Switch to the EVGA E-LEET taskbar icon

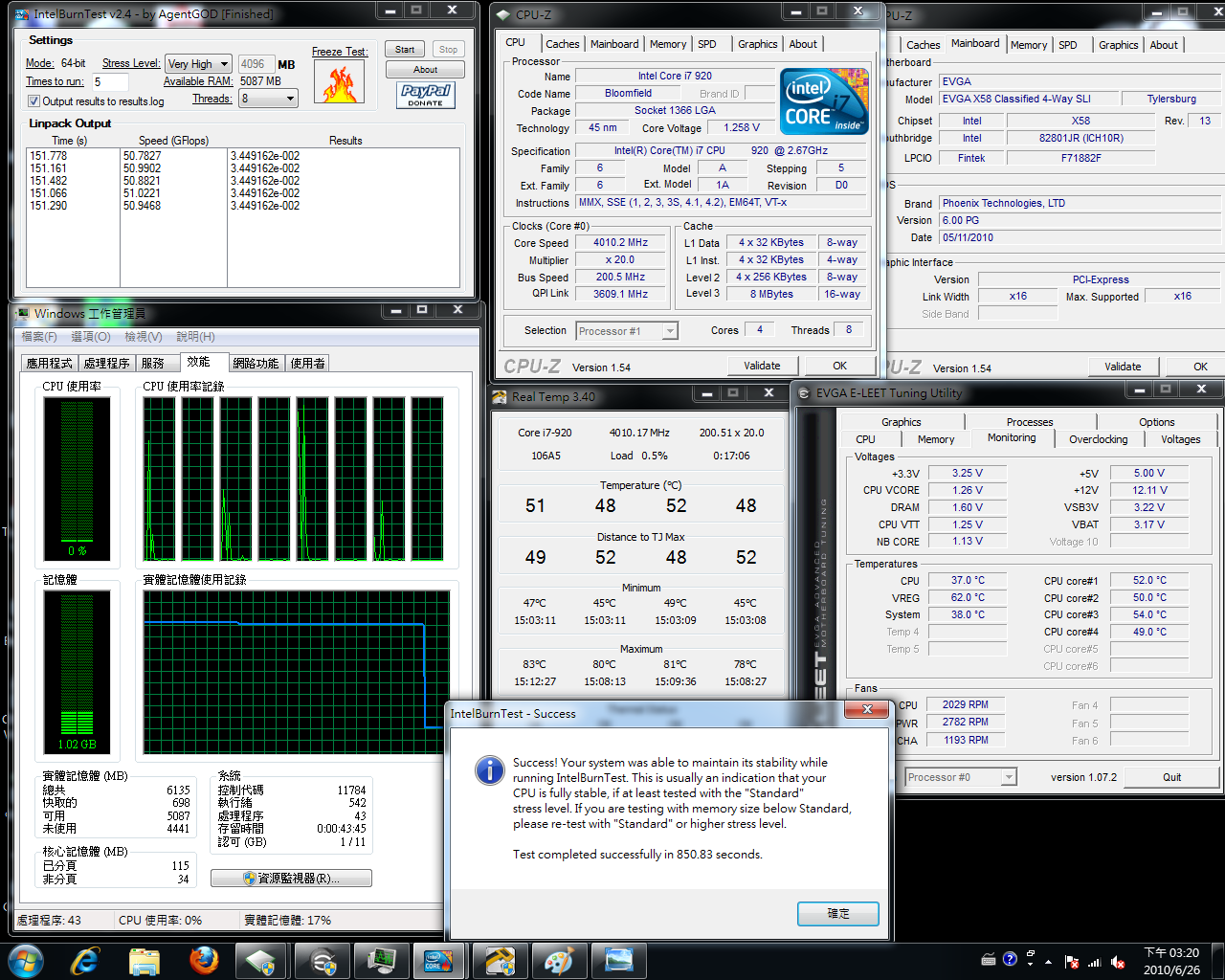323,960
